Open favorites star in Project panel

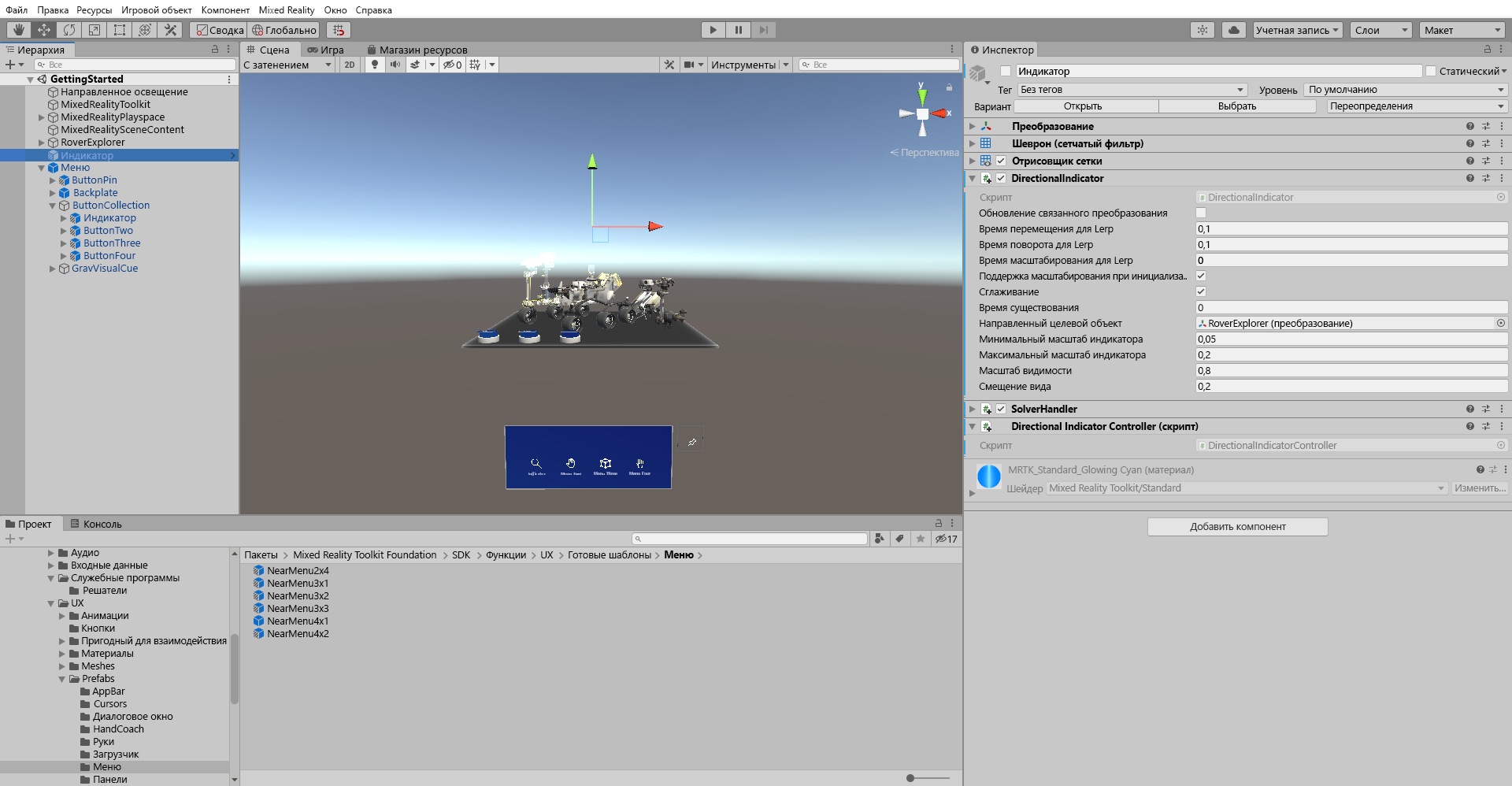click(x=921, y=539)
